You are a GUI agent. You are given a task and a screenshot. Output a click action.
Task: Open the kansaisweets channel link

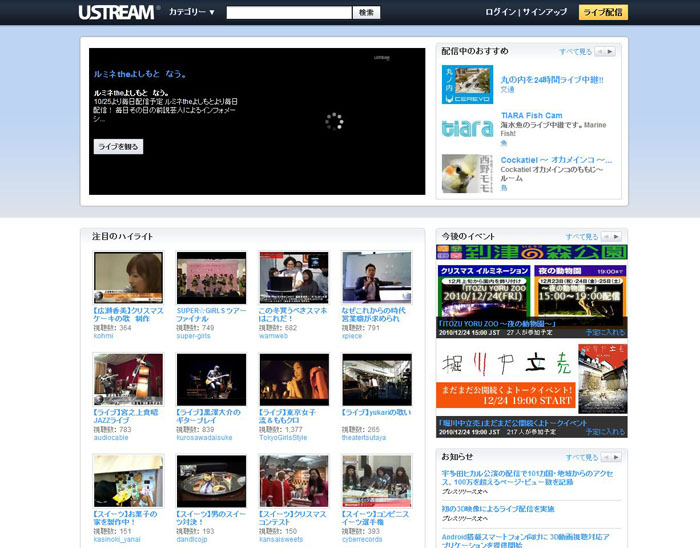point(281,540)
